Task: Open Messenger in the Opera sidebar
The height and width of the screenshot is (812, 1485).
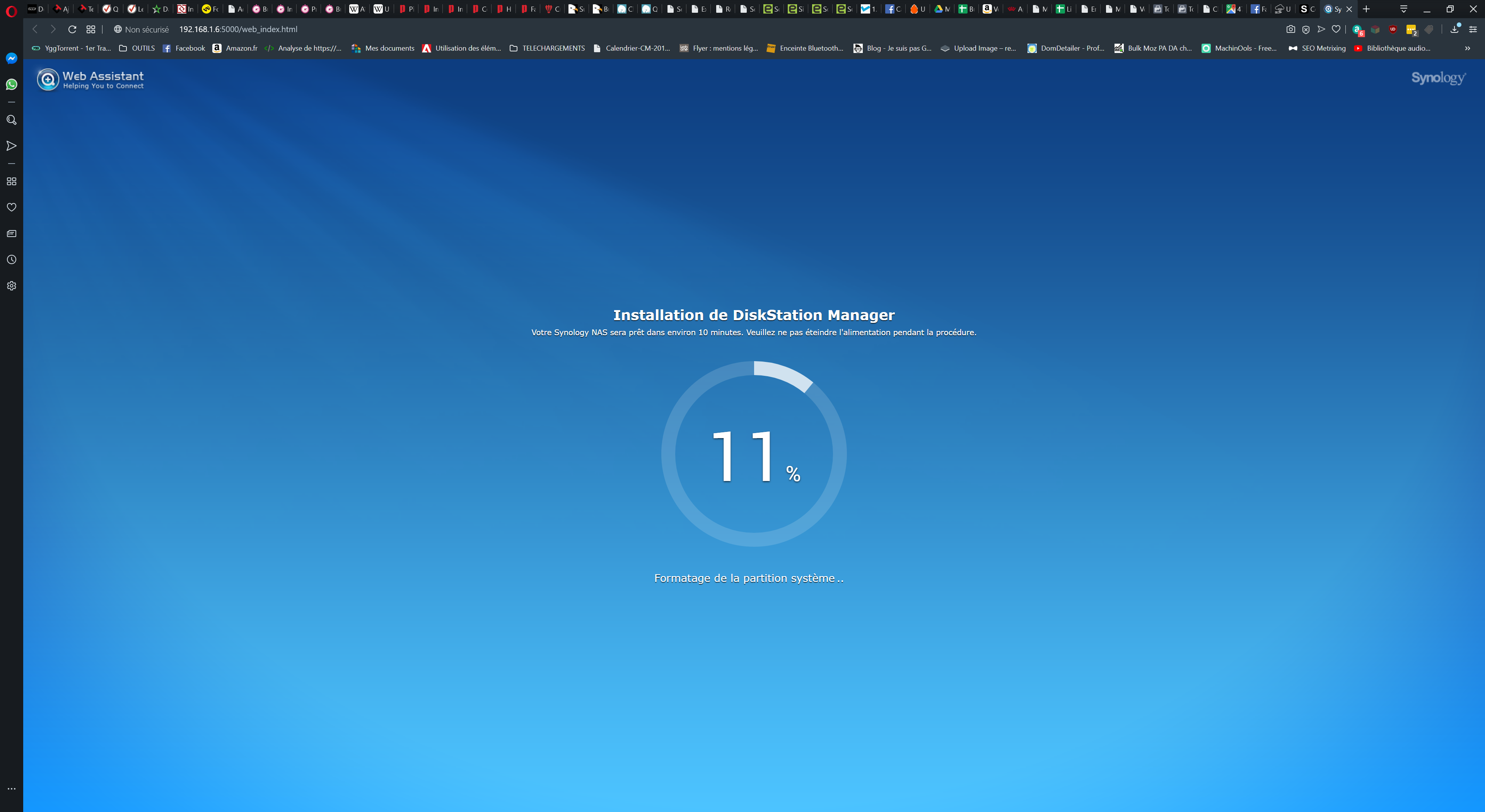Action: pyautogui.click(x=12, y=58)
